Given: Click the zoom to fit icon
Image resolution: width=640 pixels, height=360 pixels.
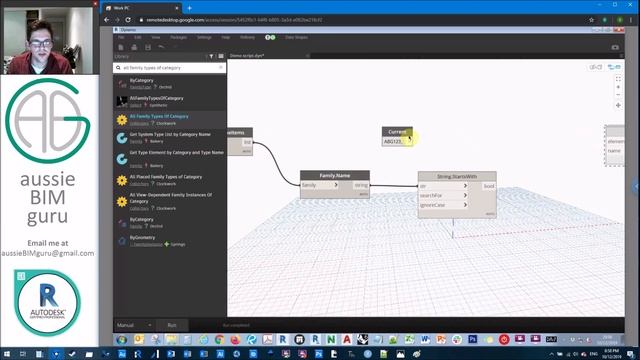Looking at the screenshot, I should pyautogui.click(x=618, y=79).
